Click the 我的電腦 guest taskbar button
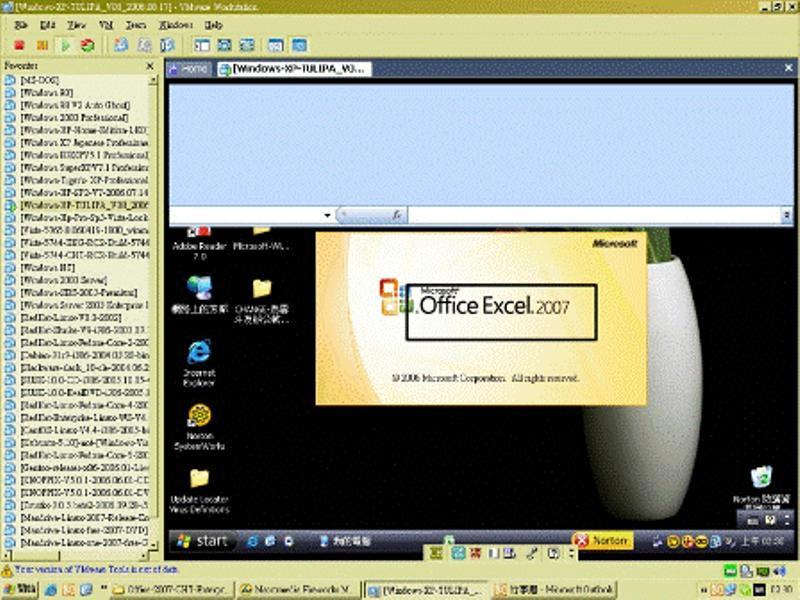 (345, 541)
